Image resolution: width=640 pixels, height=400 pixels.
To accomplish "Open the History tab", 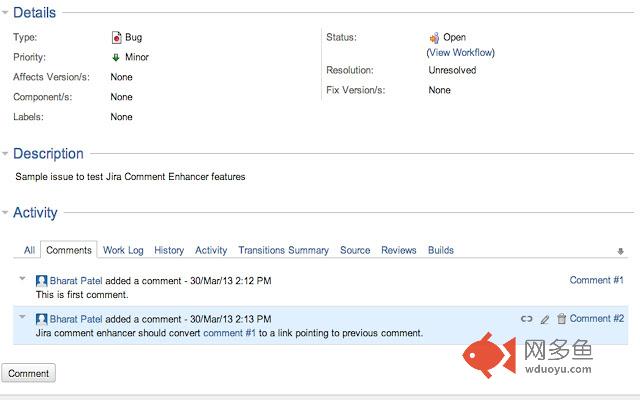I will coord(169,250).
